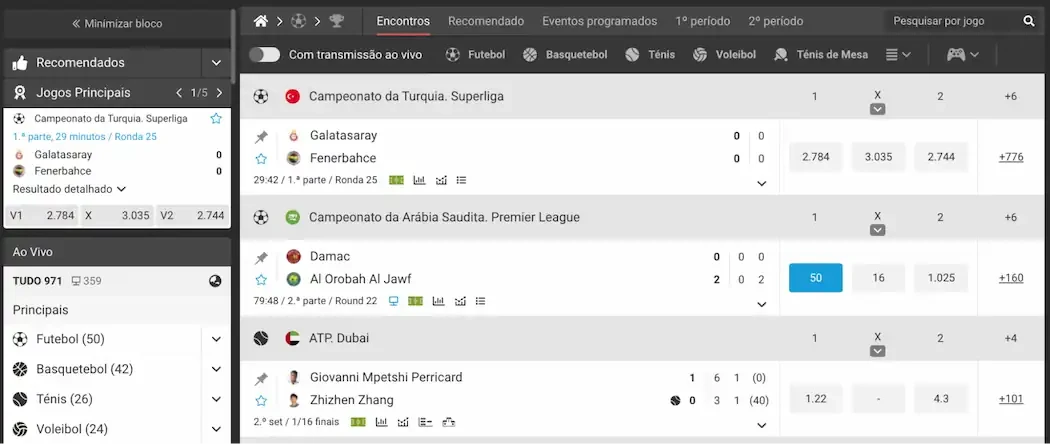
Task: Click the globe icon beside TUDO 971
Action: click(215, 281)
